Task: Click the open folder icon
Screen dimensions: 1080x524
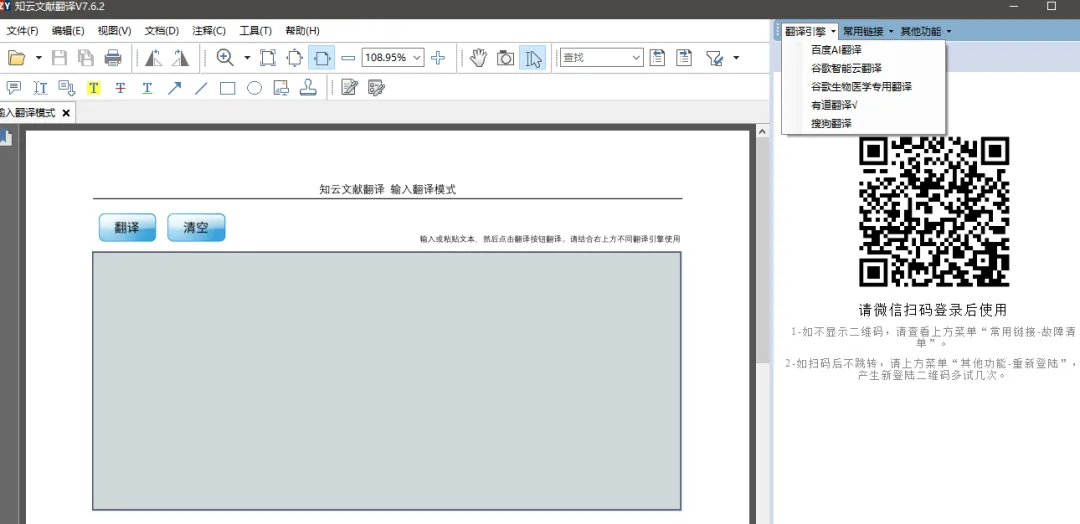Action: pyautogui.click(x=16, y=59)
